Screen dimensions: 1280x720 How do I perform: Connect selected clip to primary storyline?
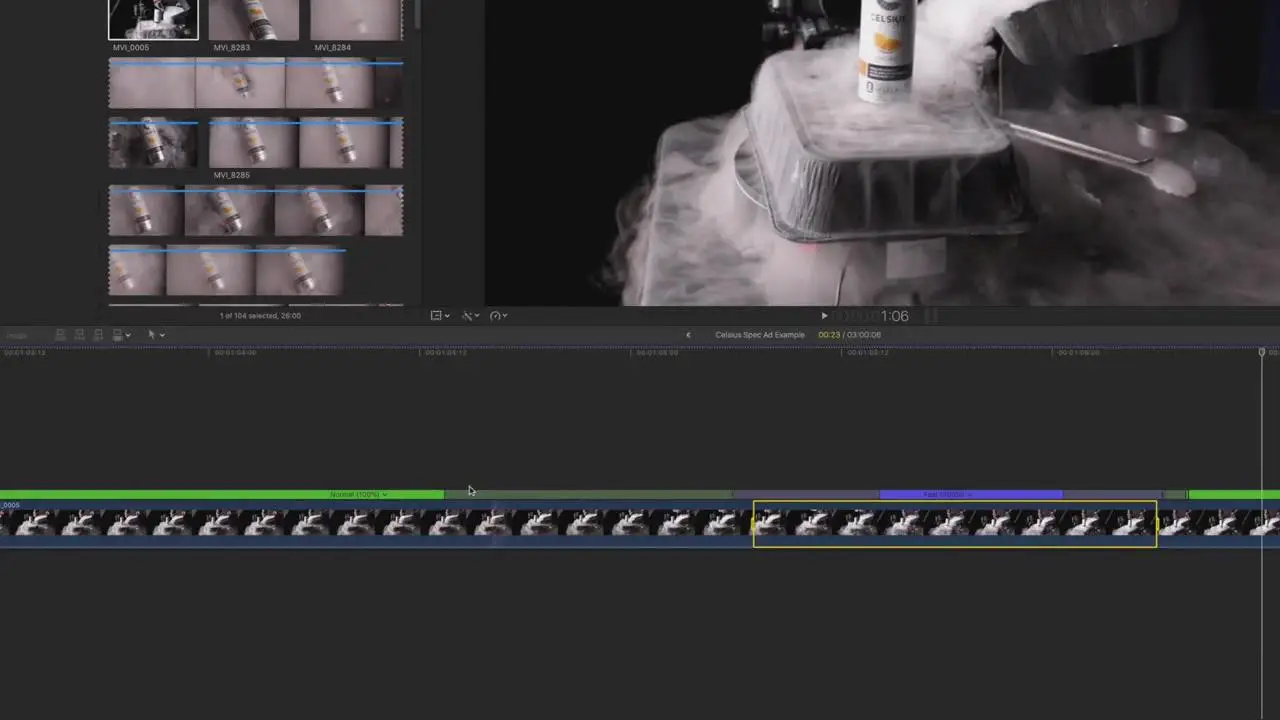tap(61, 335)
